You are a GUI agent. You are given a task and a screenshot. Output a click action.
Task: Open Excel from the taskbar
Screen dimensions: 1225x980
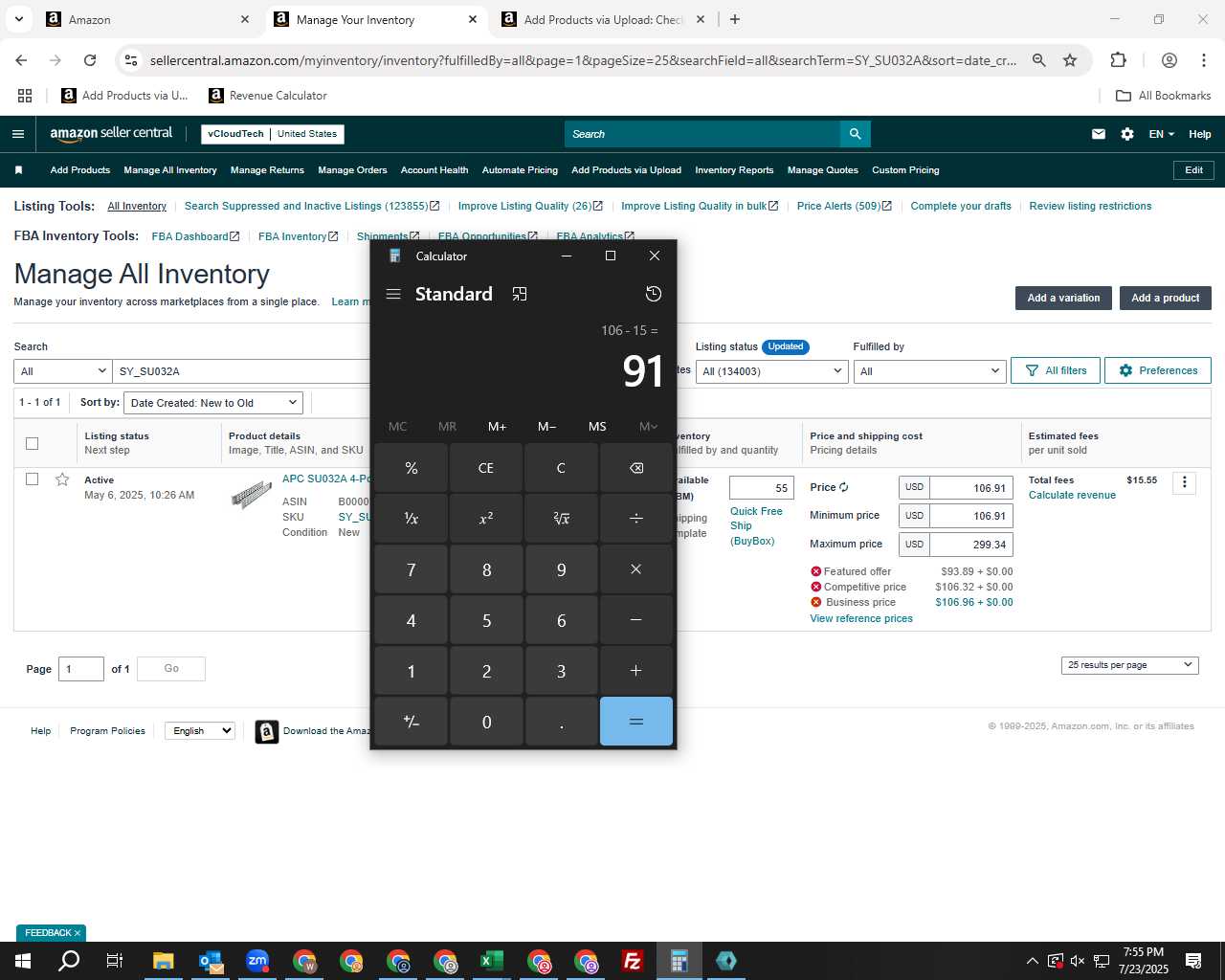[492, 961]
